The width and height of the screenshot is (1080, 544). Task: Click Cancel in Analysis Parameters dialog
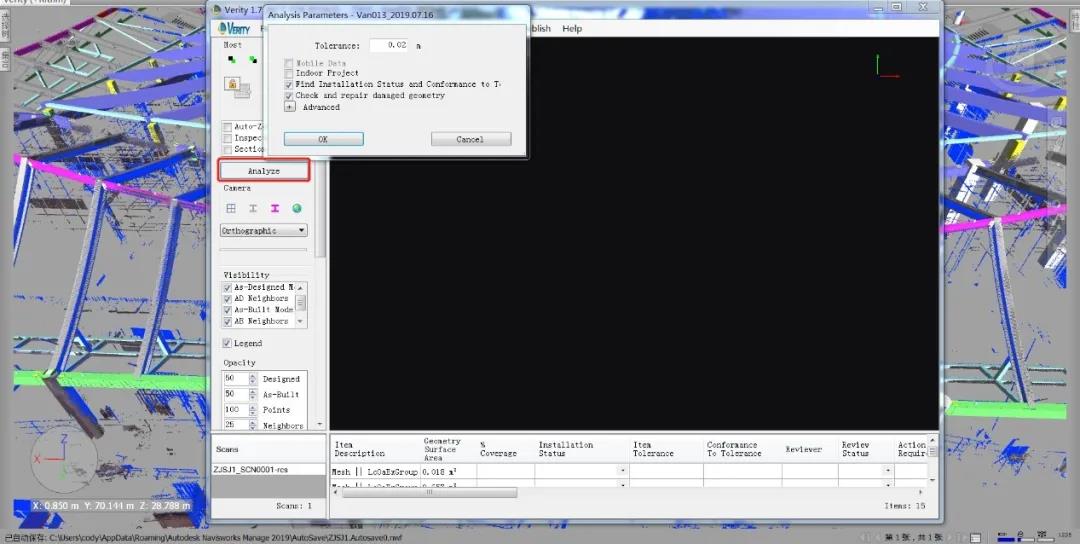tap(470, 139)
